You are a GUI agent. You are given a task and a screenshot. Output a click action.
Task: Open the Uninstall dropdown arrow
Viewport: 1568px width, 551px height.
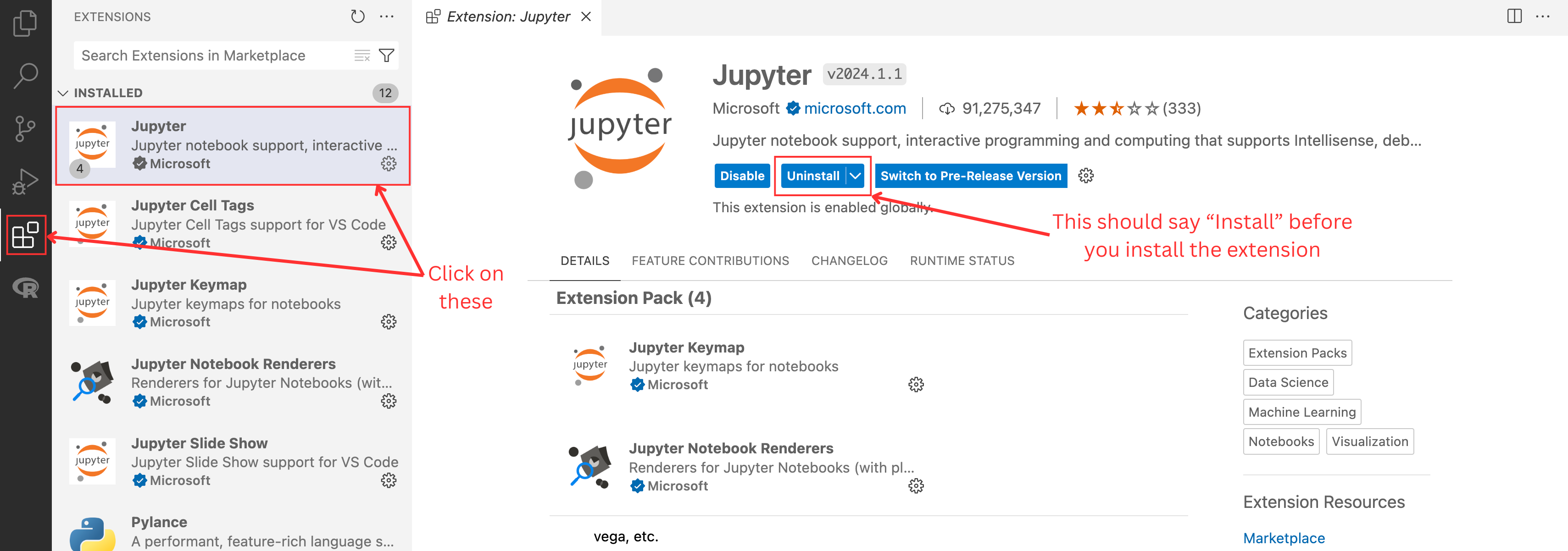click(855, 176)
